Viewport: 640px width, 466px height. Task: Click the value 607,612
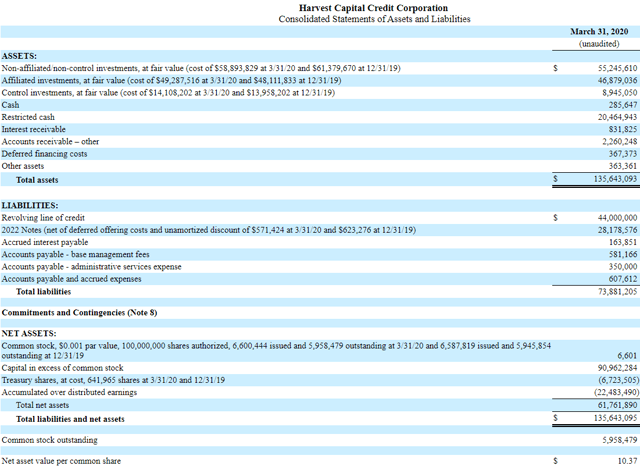(623, 279)
